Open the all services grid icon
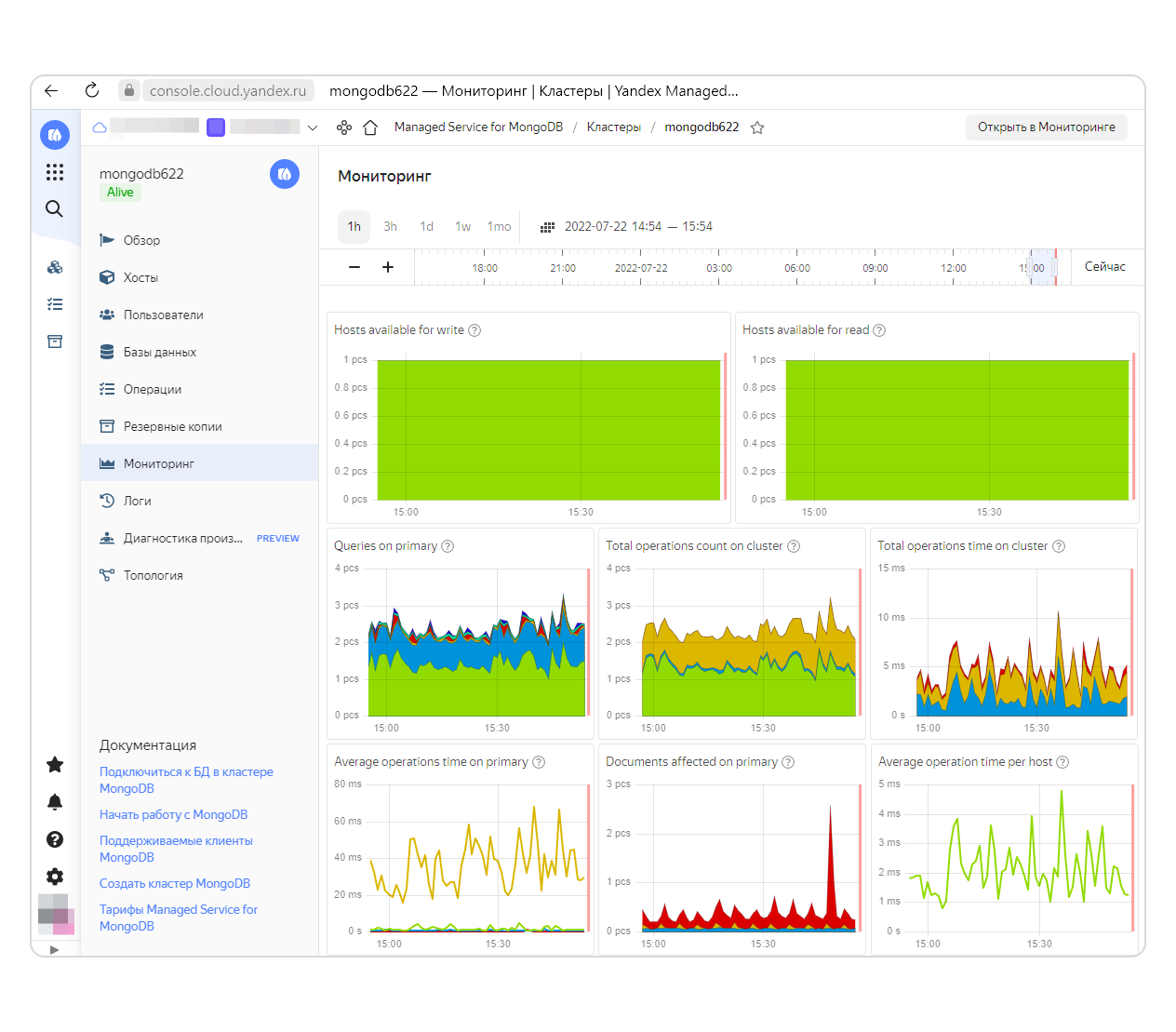 [55, 172]
